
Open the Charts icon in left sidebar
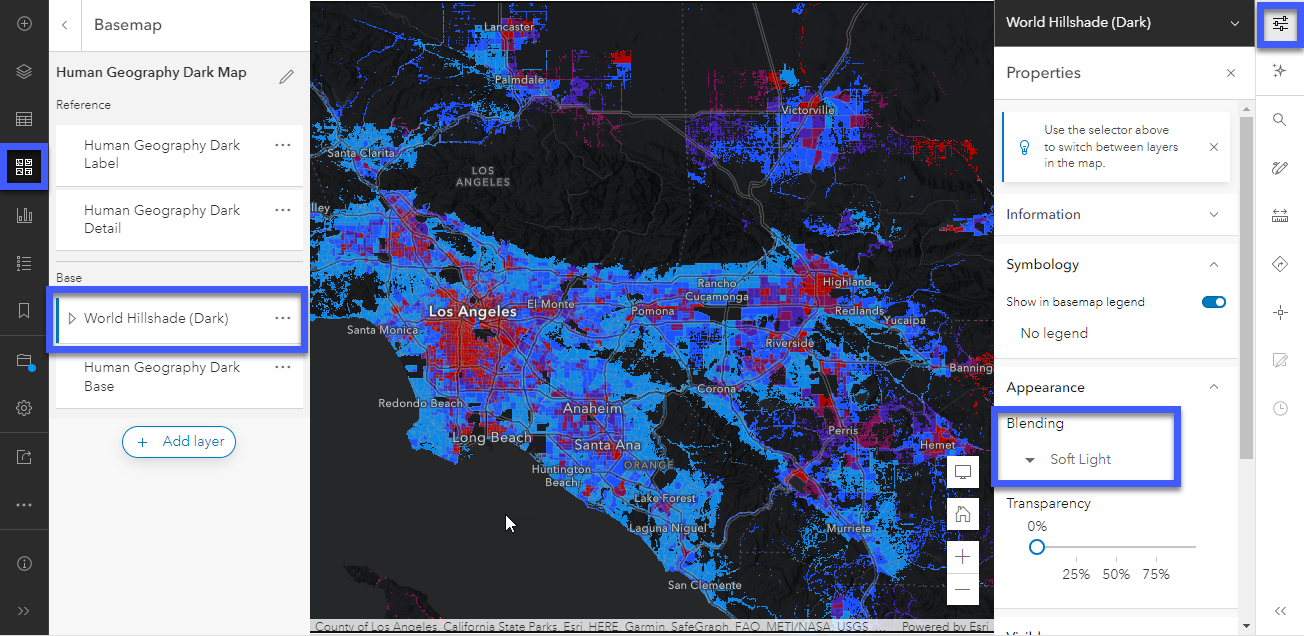point(24,215)
